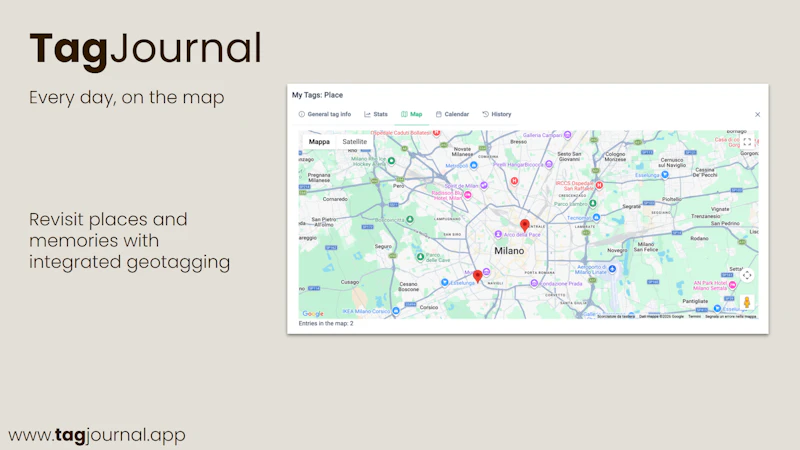Click the www.tagjournal.app website address
The height and width of the screenshot is (450, 800).
(x=97, y=435)
